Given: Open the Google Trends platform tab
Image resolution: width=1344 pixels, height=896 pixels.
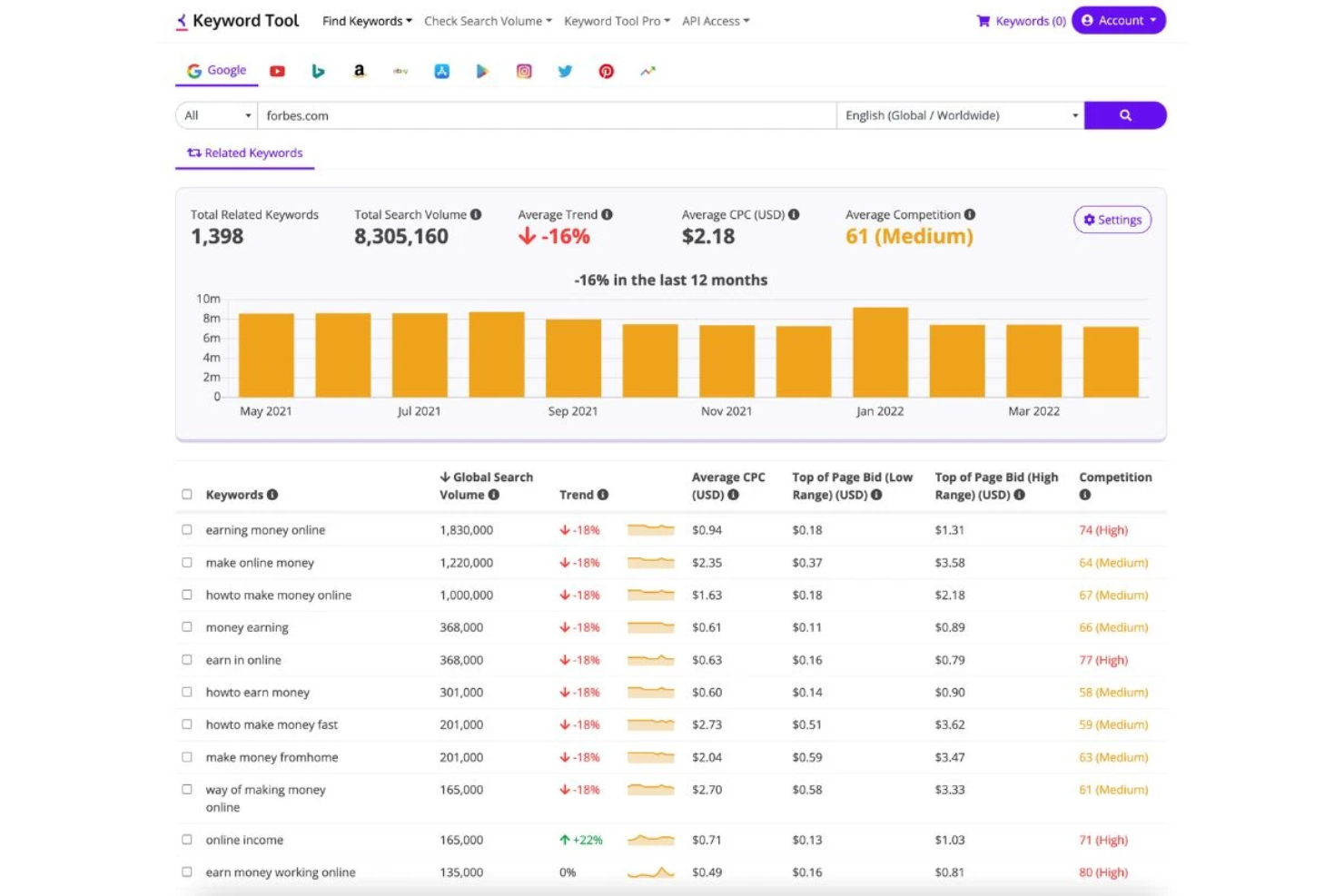Looking at the screenshot, I should 647,71.
